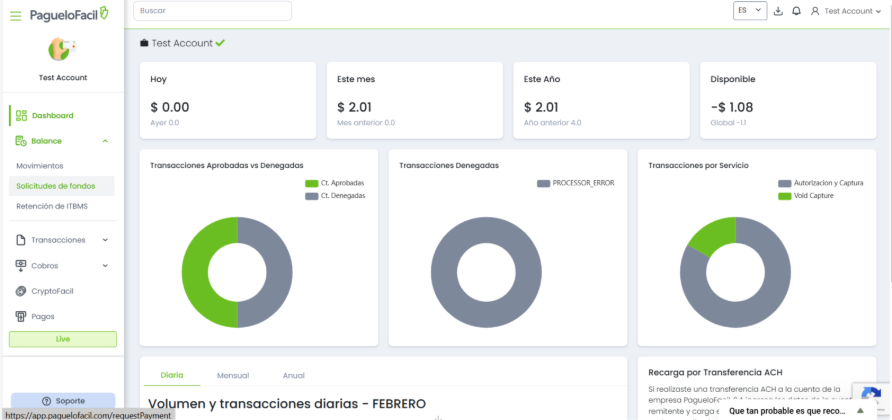Toggle Void Capture legend series
The height and width of the screenshot is (420, 892).
pos(812,196)
